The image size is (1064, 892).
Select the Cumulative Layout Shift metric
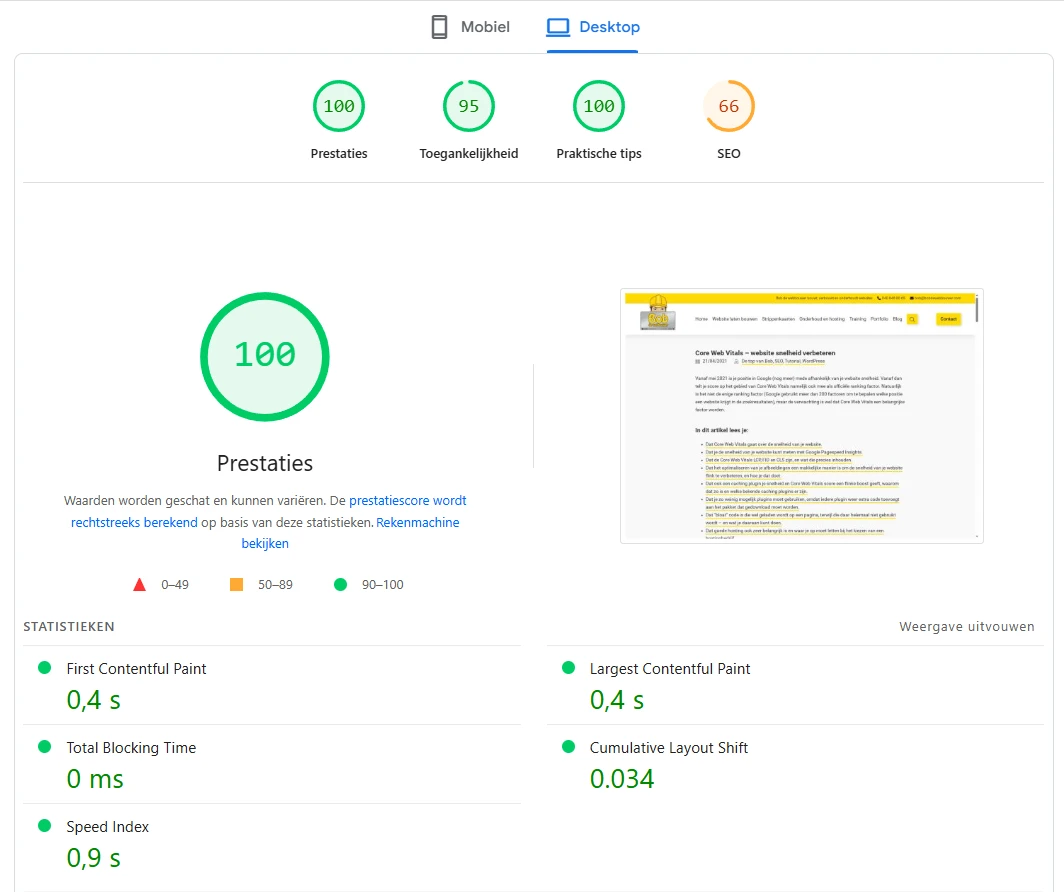point(668,748)
